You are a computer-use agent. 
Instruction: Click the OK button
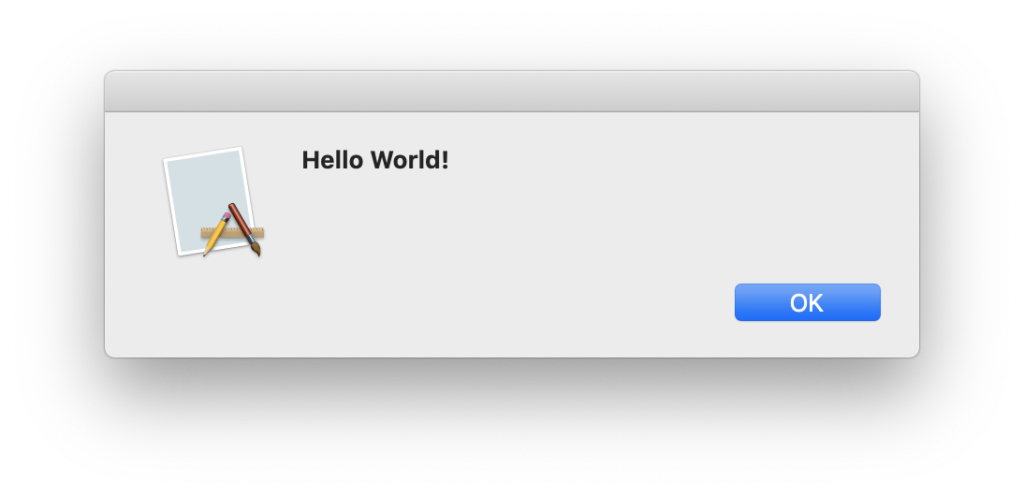[x=807, y=302]
